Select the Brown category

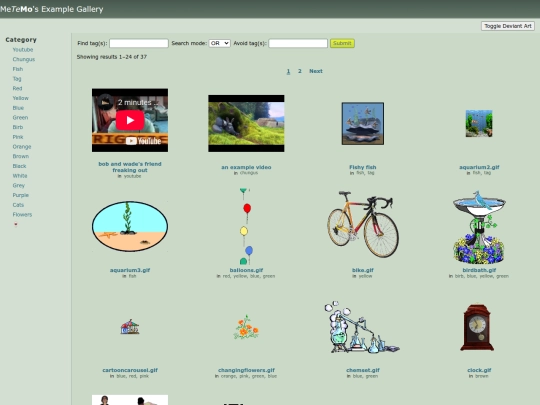(x=21, y=156)
